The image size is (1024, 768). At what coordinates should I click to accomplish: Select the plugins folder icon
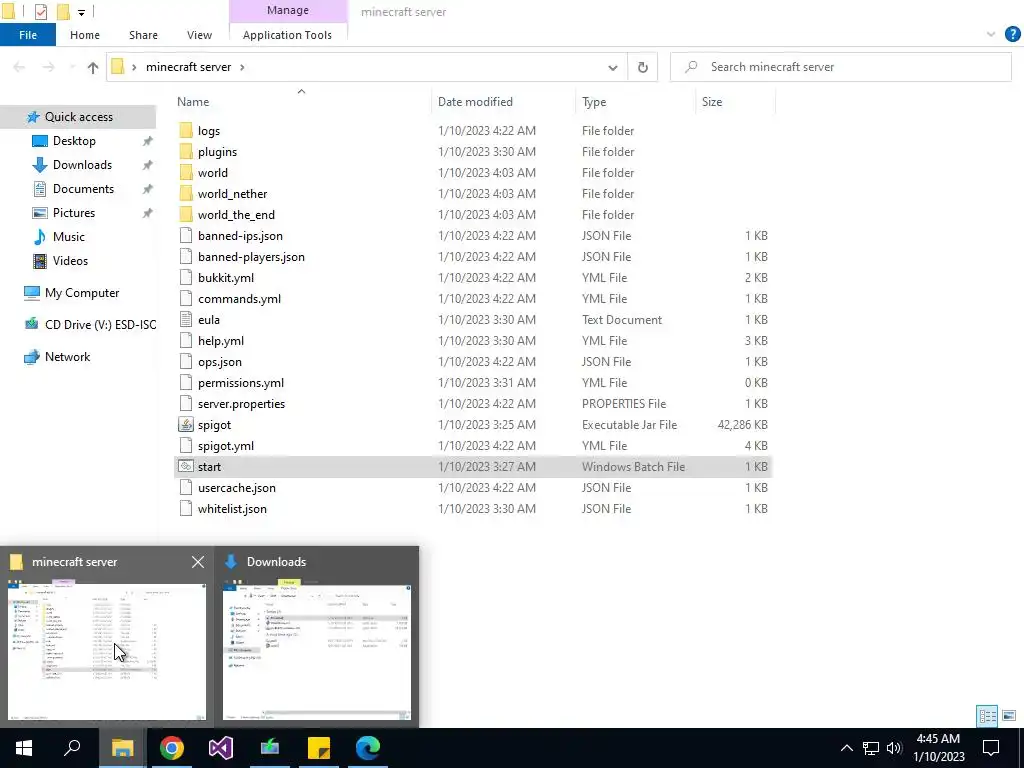coord(186,152)
